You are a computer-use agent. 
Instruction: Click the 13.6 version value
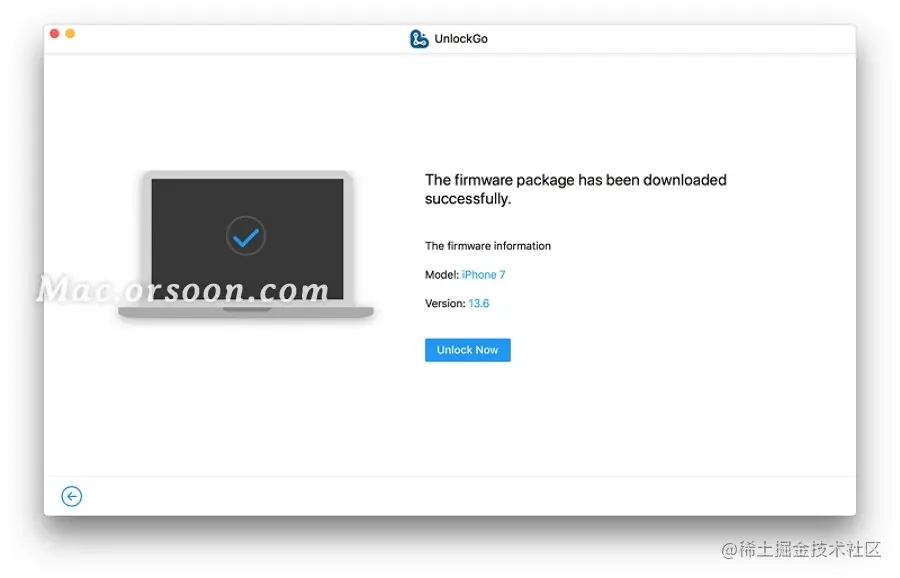point(479,304)
